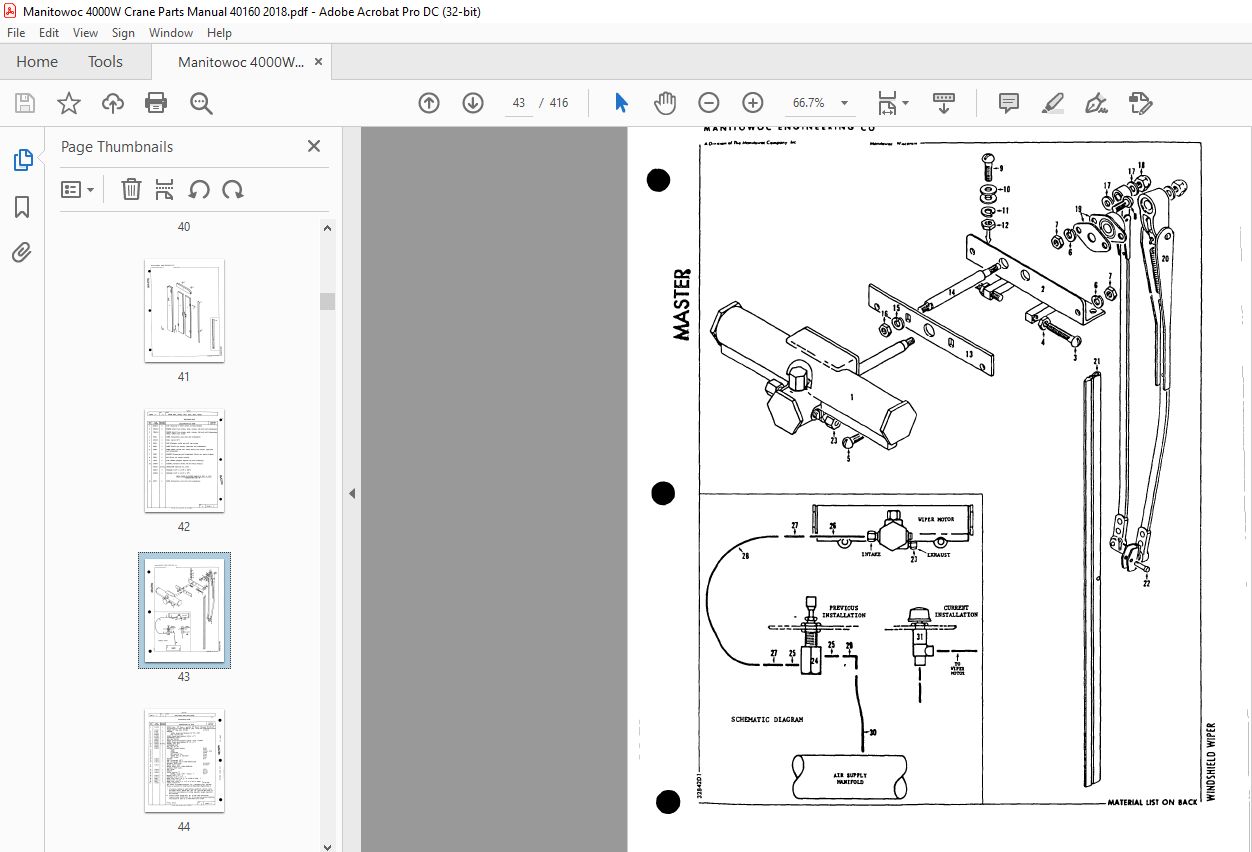Zoom out with the minus icon

709,103
